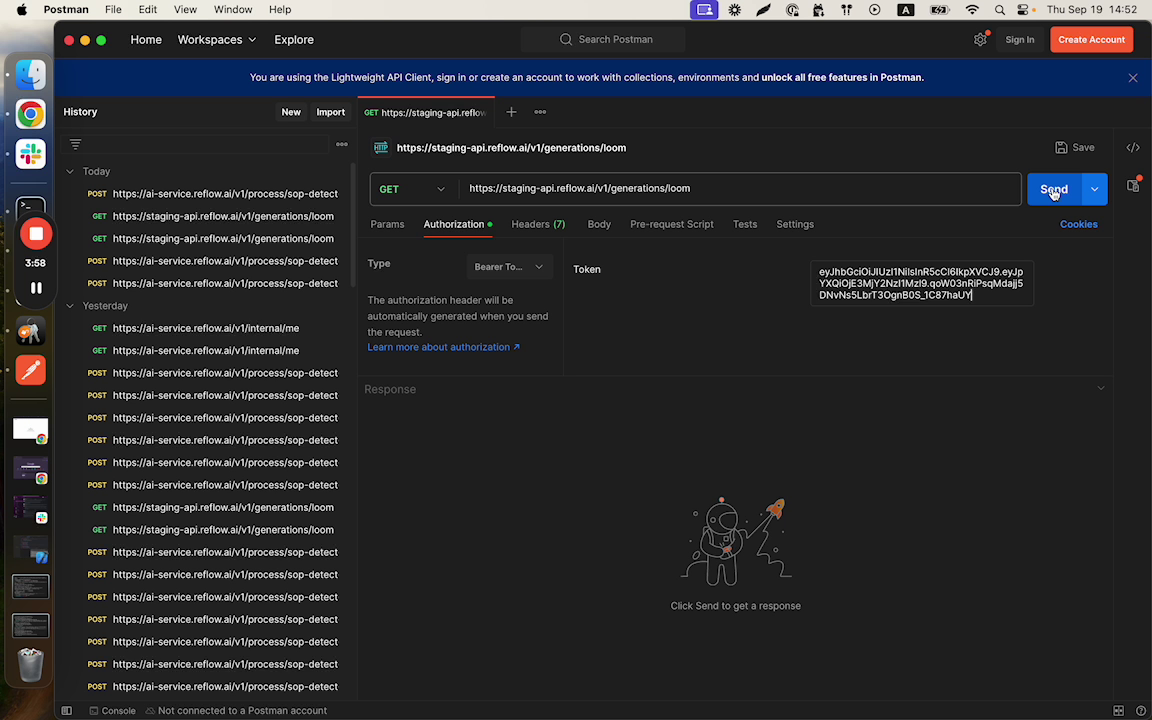Click the code snippet icon
This screenshot has height=720, width=1152.
pos(1133,148)
